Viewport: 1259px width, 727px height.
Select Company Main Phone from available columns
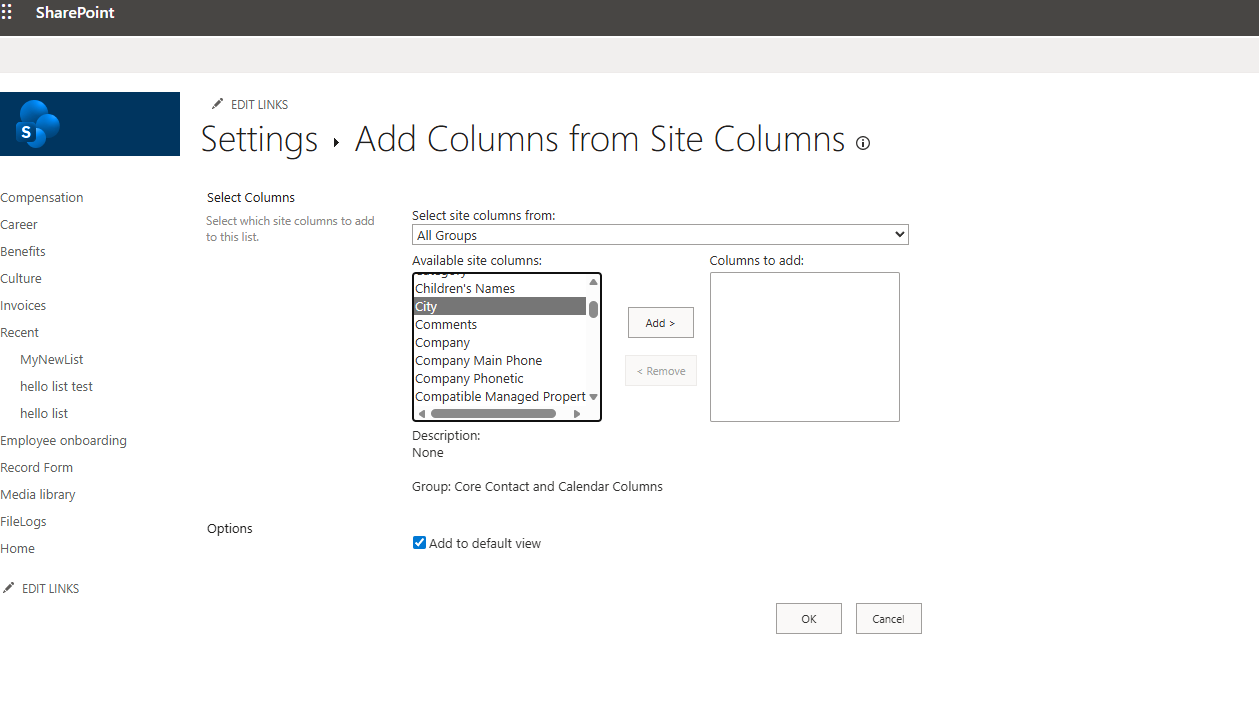(x=479, y=361)
